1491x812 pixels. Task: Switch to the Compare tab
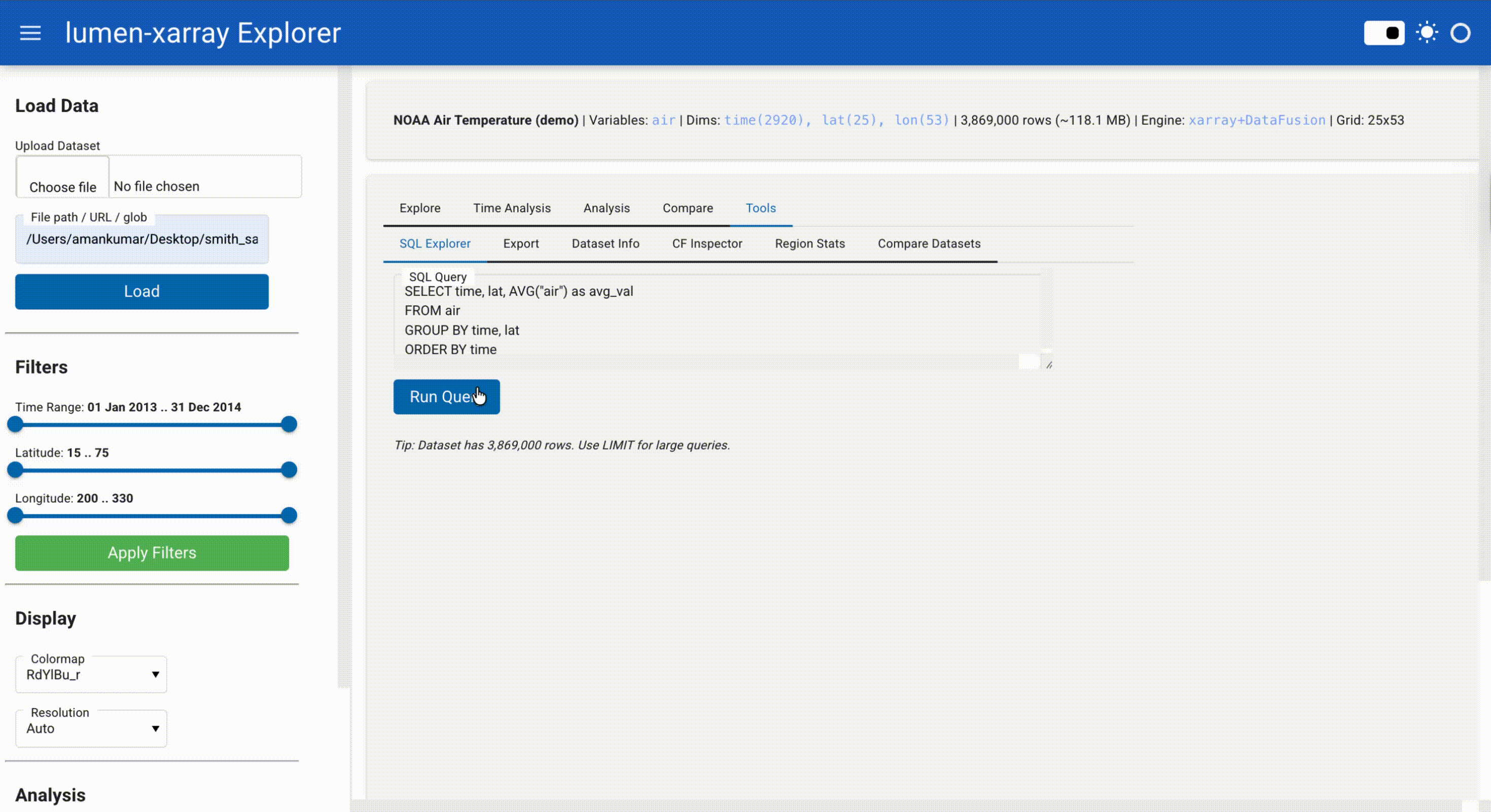(688, 208)
